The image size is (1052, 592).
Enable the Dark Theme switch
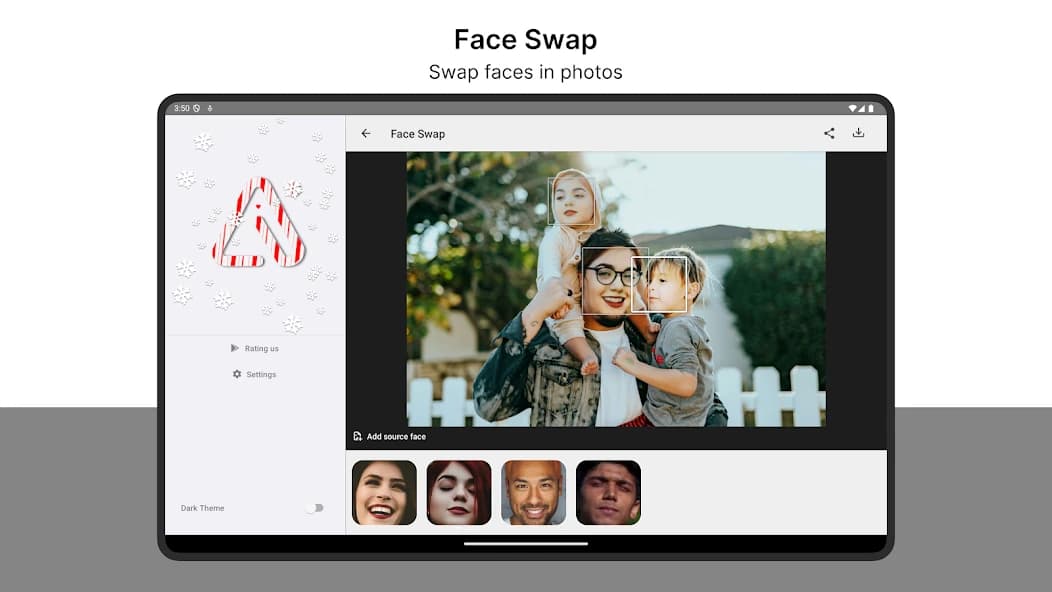point(314,508)
